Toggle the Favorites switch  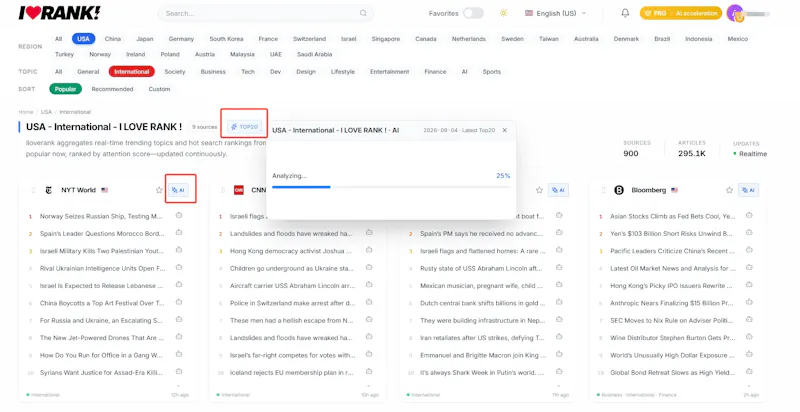tap(473, 13)
